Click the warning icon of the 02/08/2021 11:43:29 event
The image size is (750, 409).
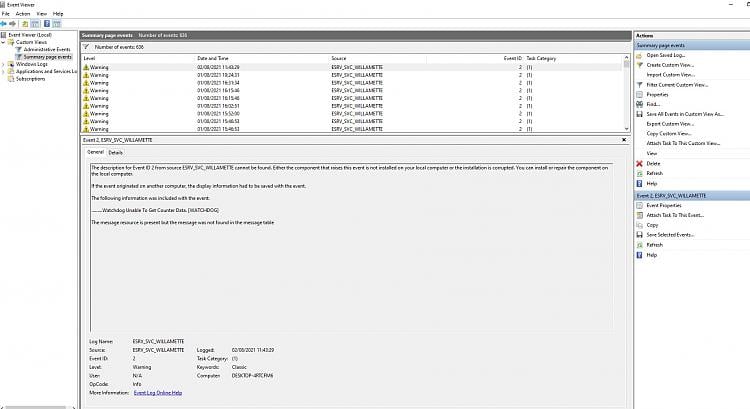coord(86,67)
